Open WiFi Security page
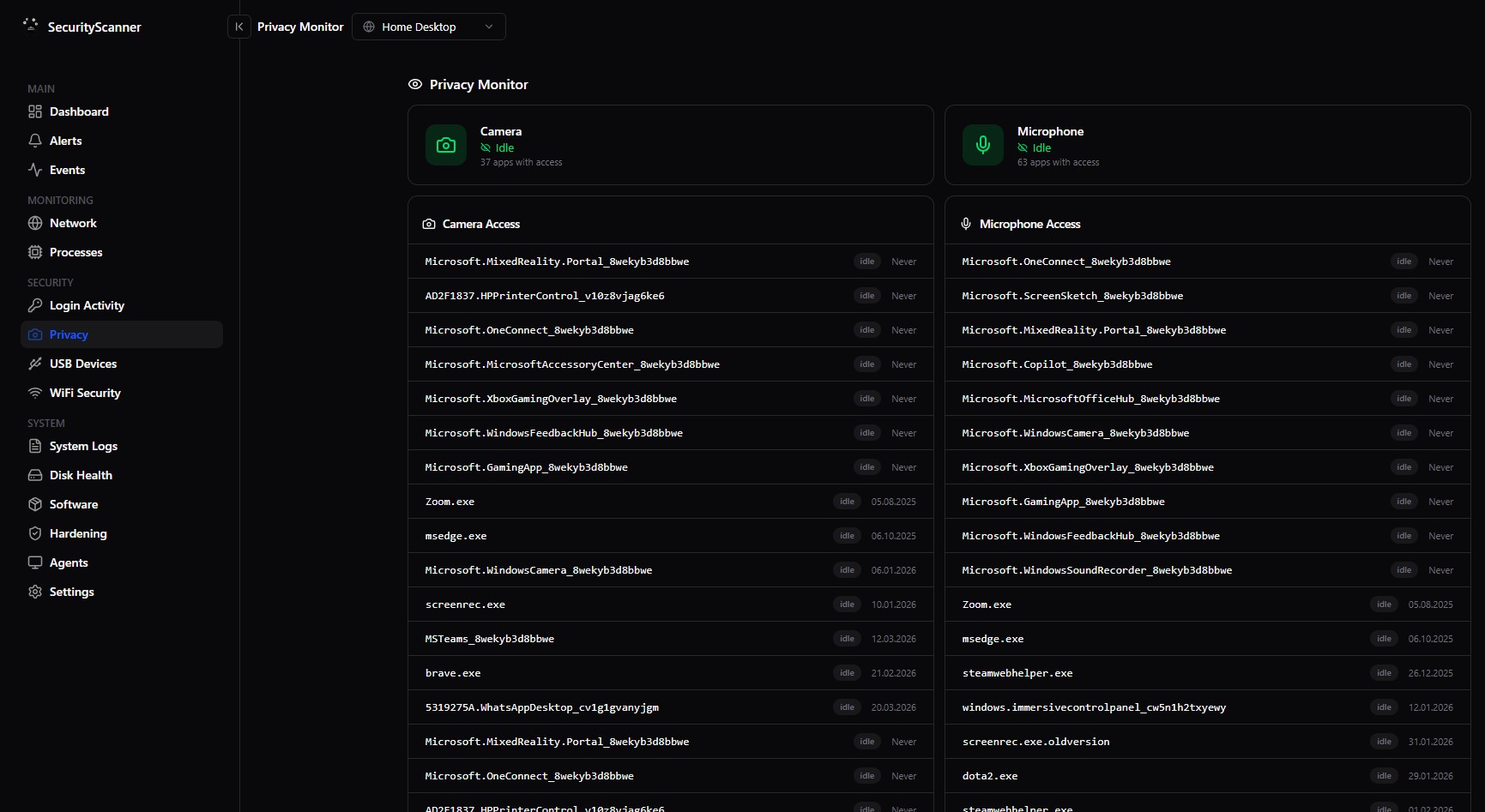 point(85,393)
